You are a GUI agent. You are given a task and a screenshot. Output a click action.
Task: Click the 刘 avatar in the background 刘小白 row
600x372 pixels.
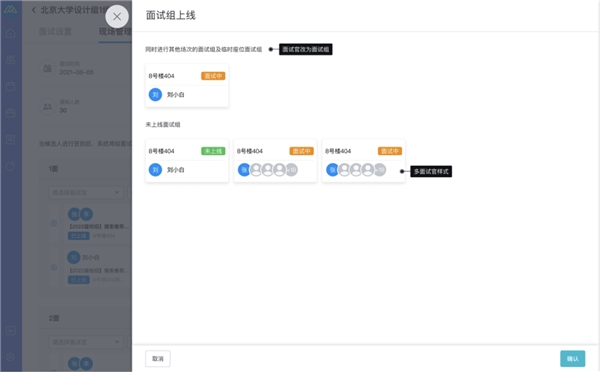(x=73, y=257)
